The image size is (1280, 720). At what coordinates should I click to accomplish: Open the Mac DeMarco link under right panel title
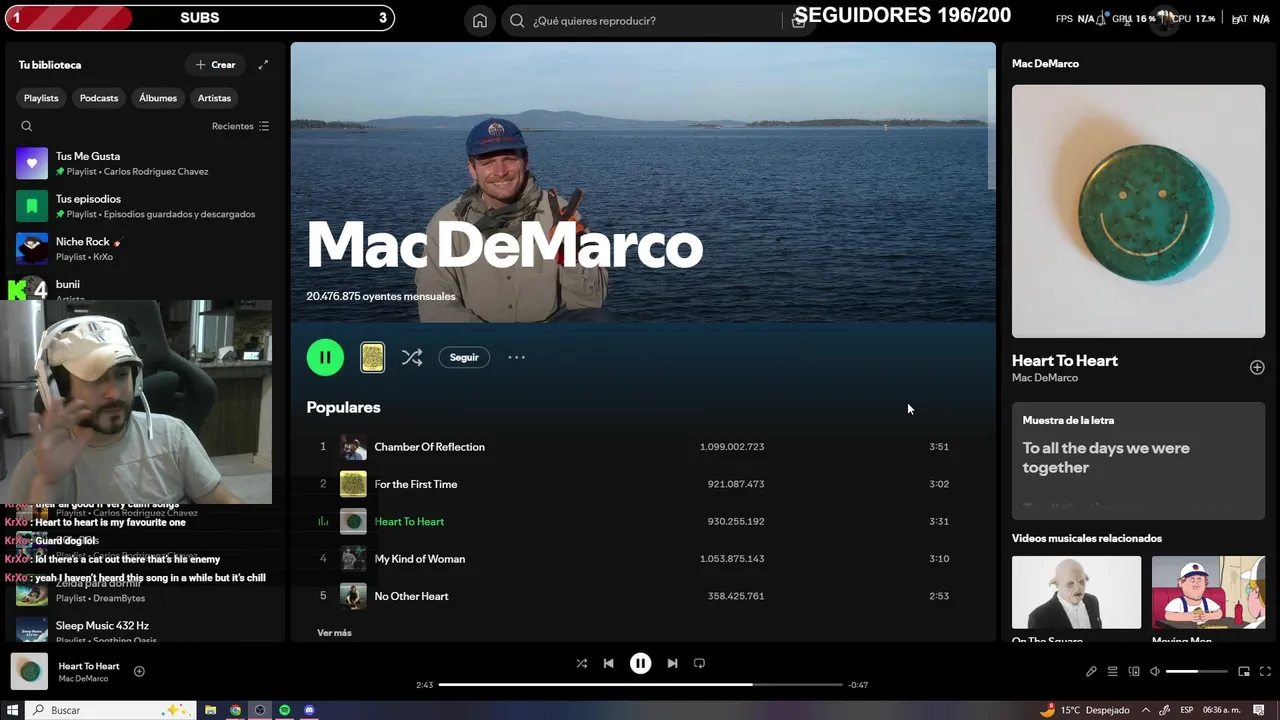[x=1045, y=378]
